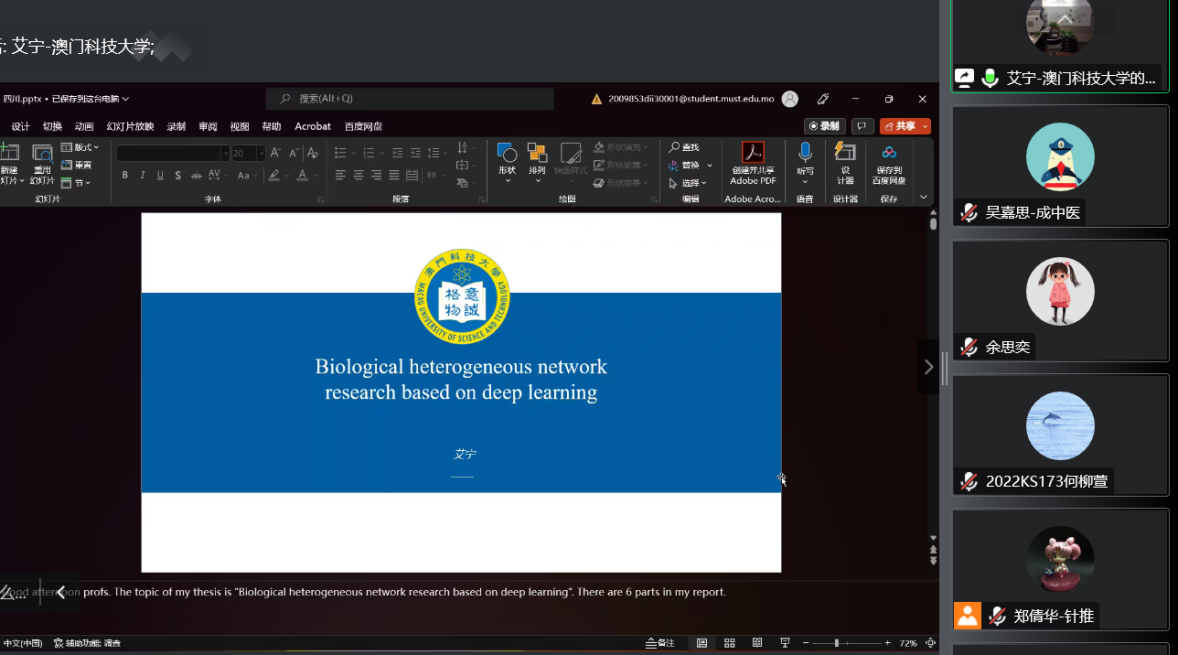Toggle bold formatting in font group
The height and width of the screenshot is (655, 1178).
pyautogui.click(x=125, y=175)
